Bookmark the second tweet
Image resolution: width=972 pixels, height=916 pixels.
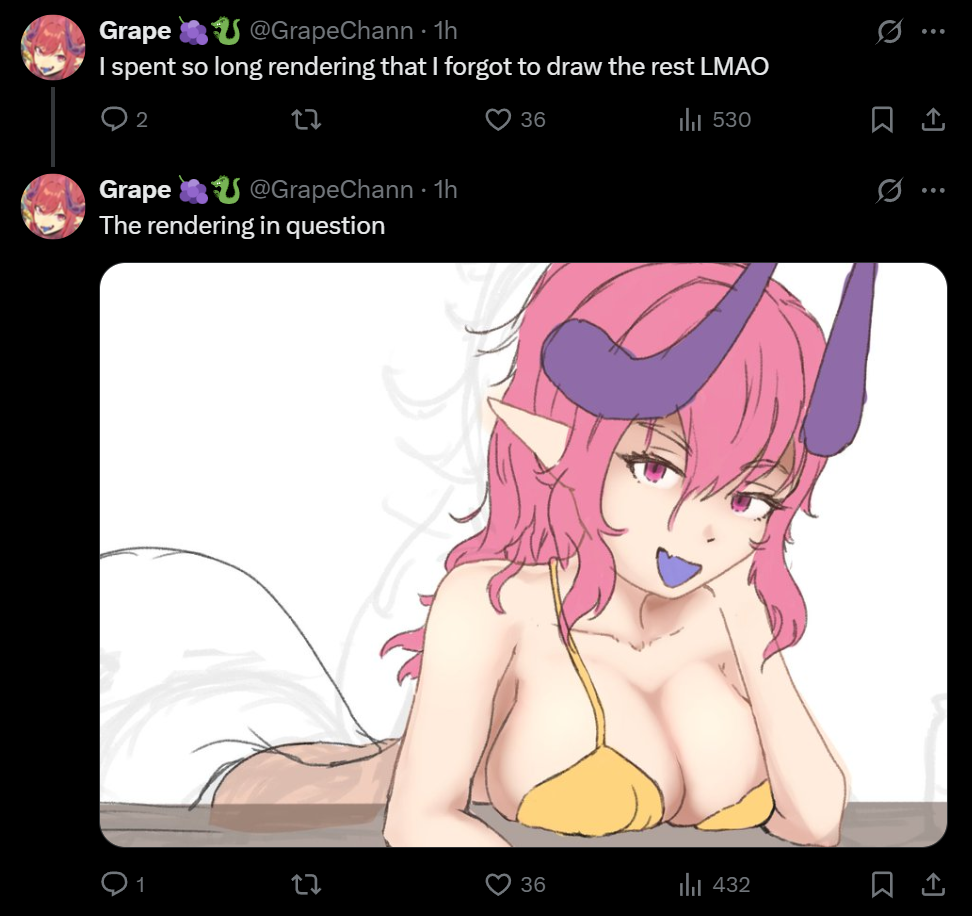pos(882,884)
